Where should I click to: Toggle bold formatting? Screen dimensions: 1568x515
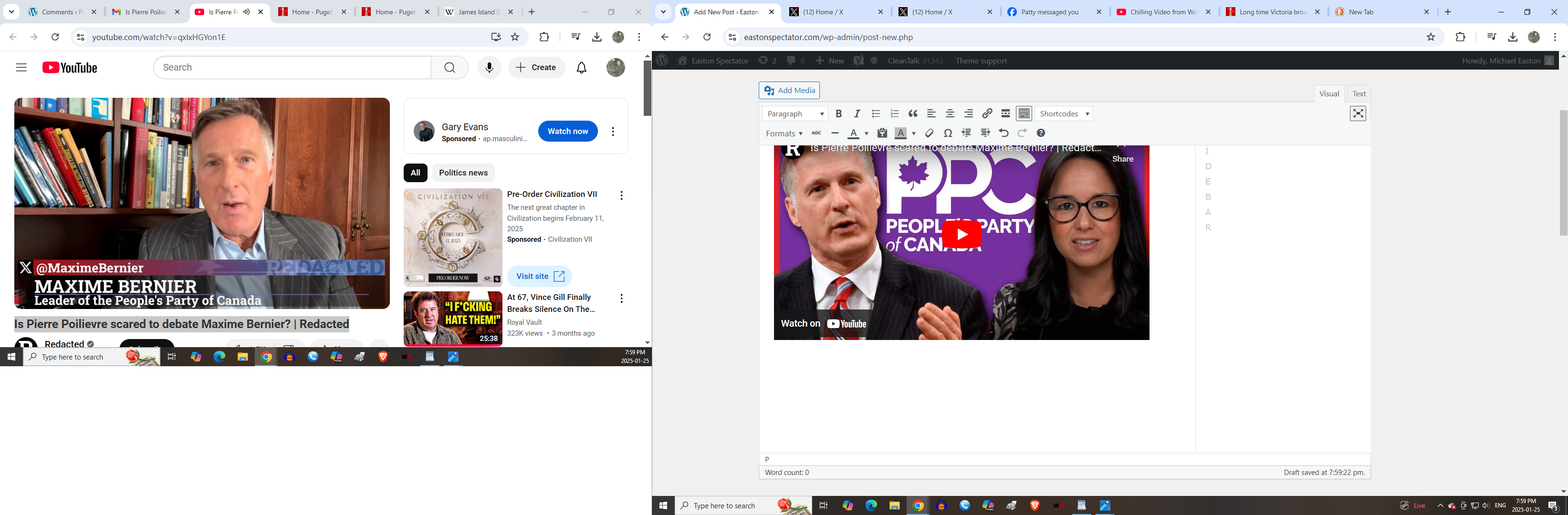[838, 113]
